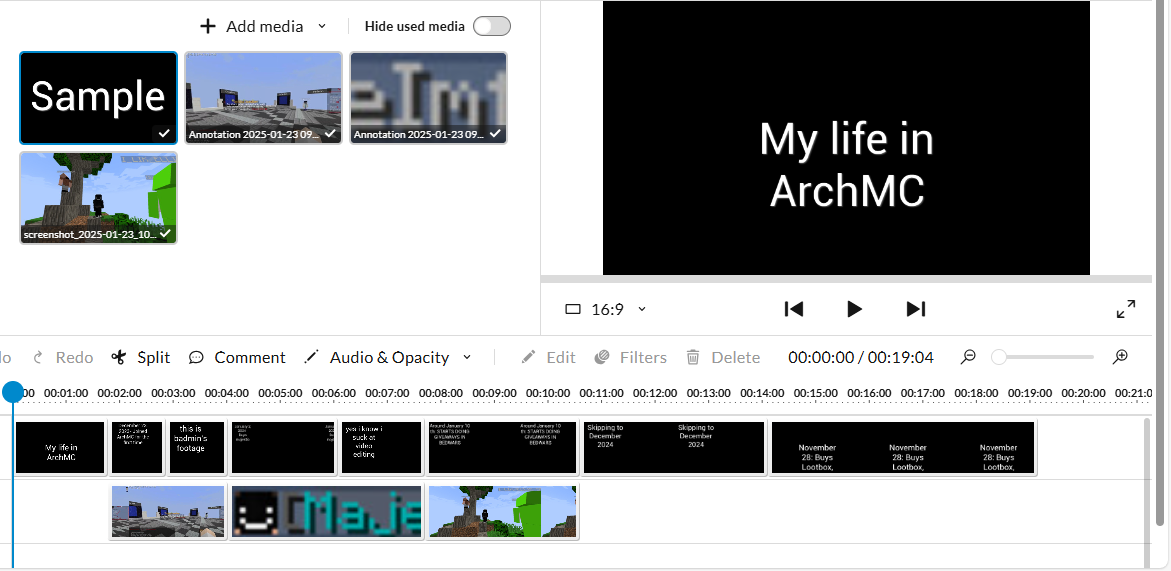This screenshot has width=1171, height=571.
Task: Play the video preview
Action: coord(854,309)
